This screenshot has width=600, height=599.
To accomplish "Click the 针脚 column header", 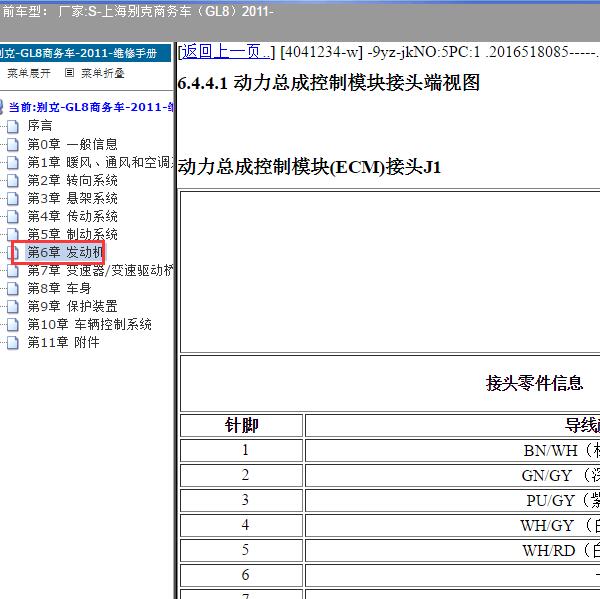I will 241,425.
